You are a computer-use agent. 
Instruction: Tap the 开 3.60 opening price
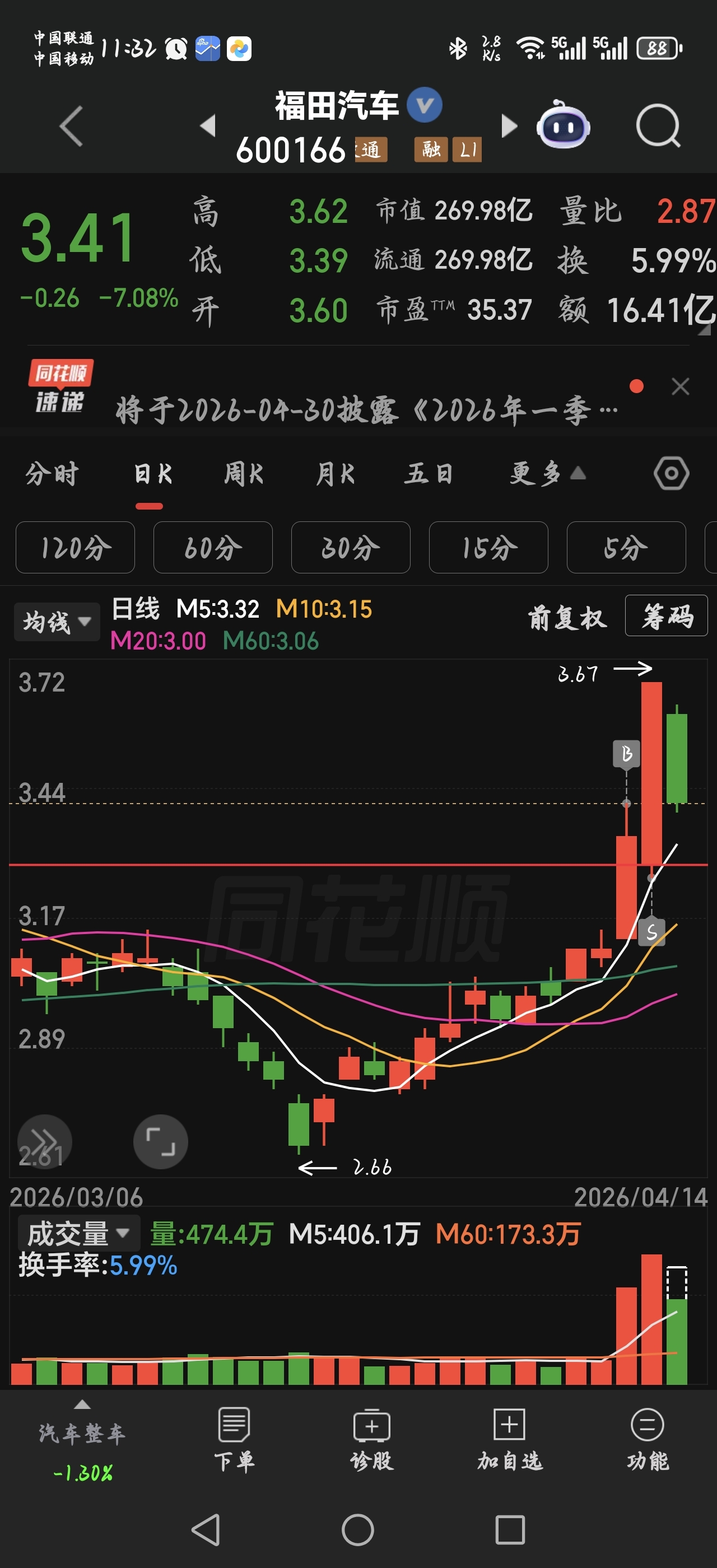point(269,310)
